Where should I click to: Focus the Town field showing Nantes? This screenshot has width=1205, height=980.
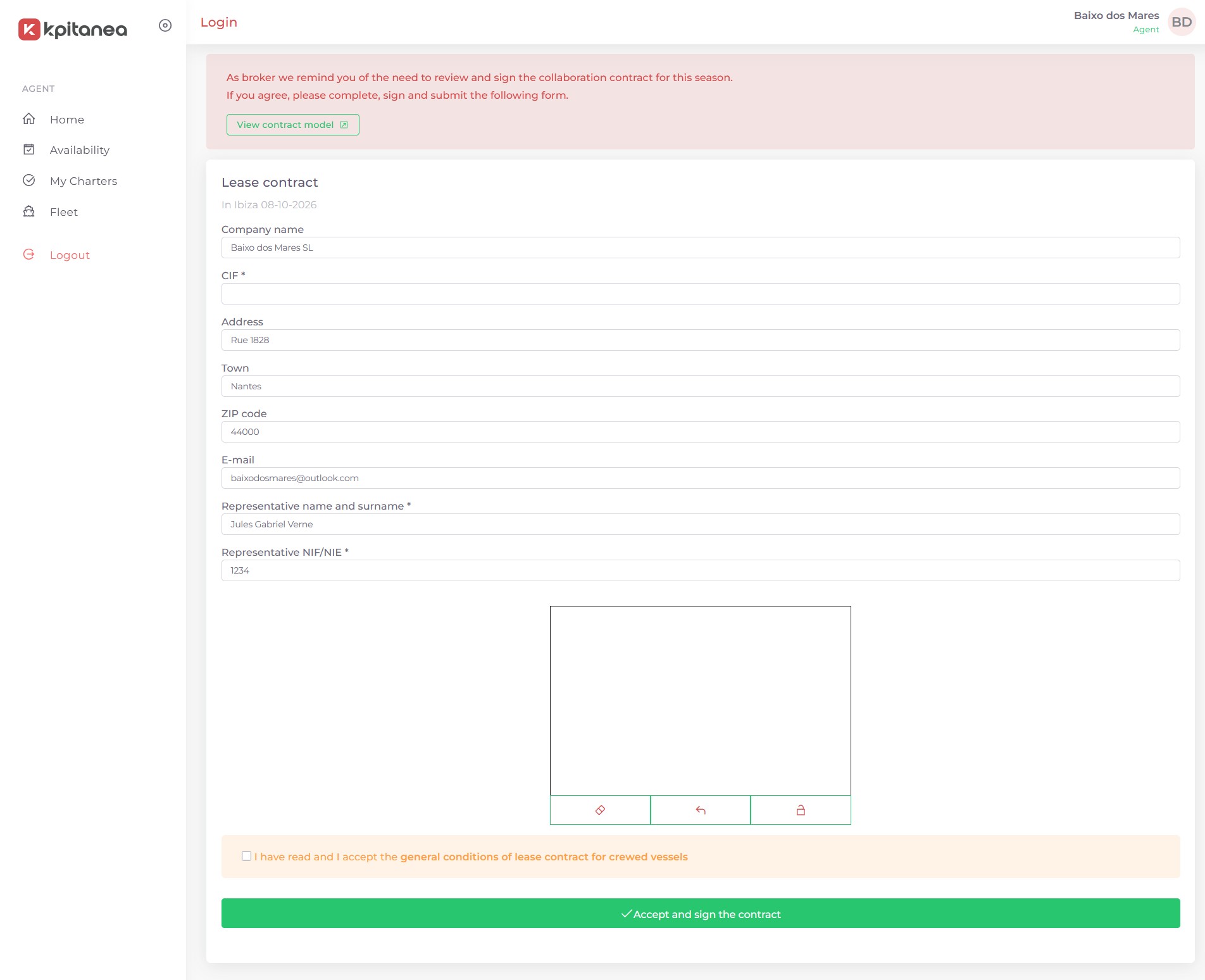pos(701,386)
